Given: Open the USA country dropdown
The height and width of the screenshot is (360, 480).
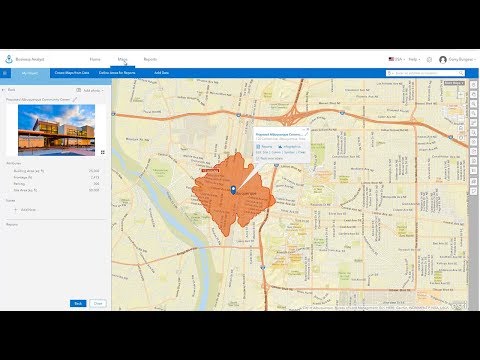Looking at the screenshot, I should click(x=396, y=59).
